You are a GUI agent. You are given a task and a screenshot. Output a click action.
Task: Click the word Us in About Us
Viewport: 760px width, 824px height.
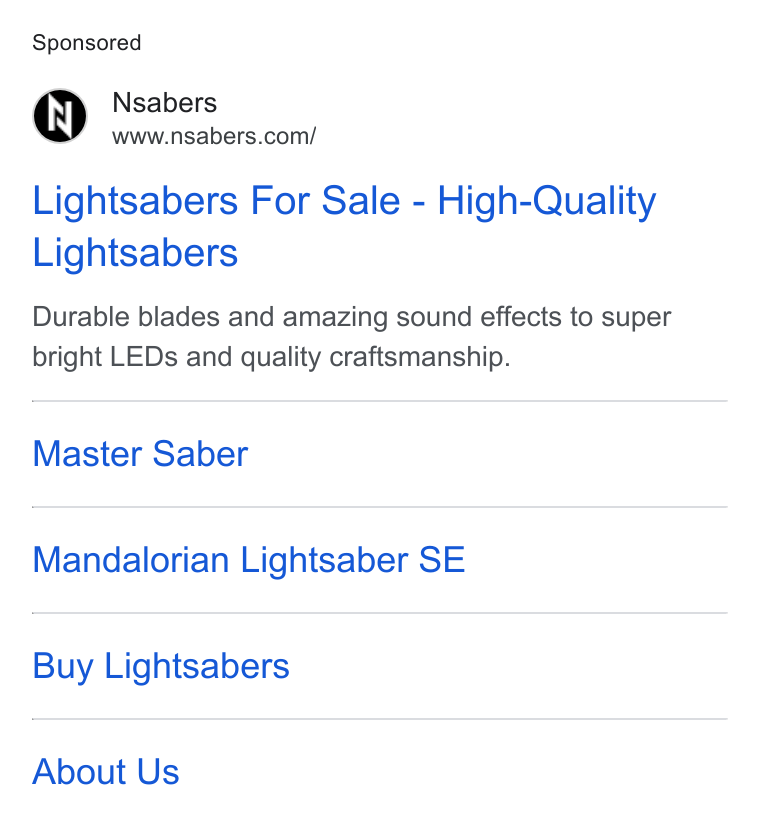tap(158, 771)
